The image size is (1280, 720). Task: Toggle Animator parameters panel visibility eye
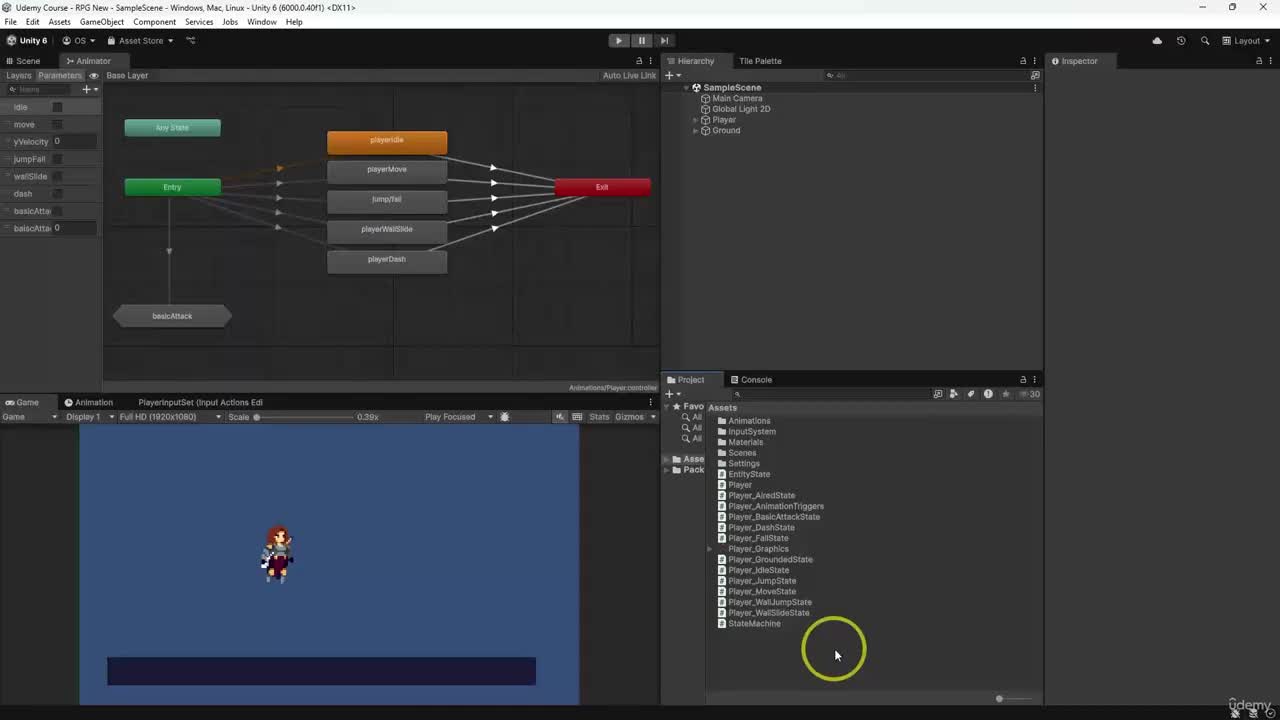coord(94,76)
